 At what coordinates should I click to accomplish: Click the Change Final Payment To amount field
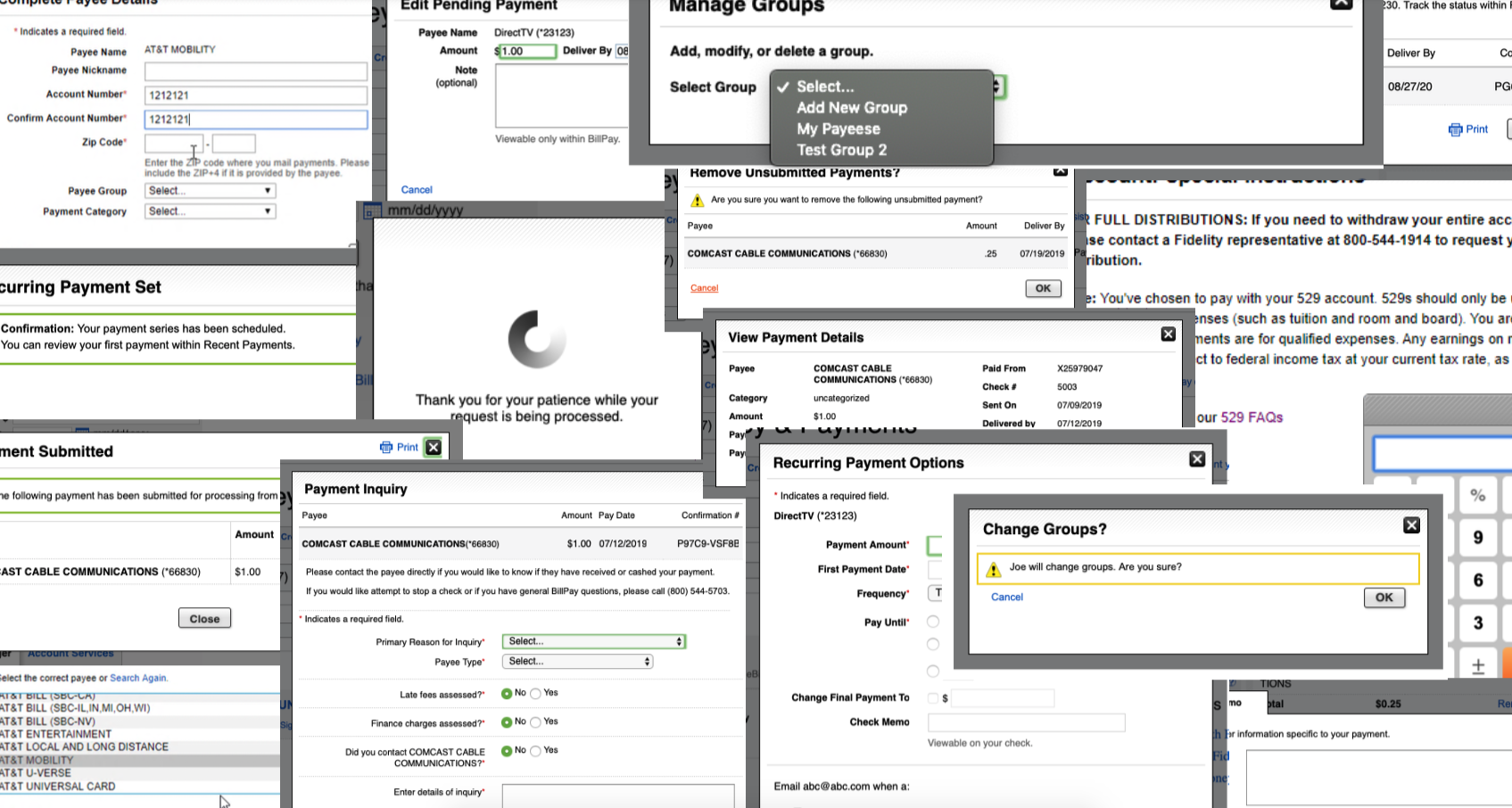(x=1003, y=698)
